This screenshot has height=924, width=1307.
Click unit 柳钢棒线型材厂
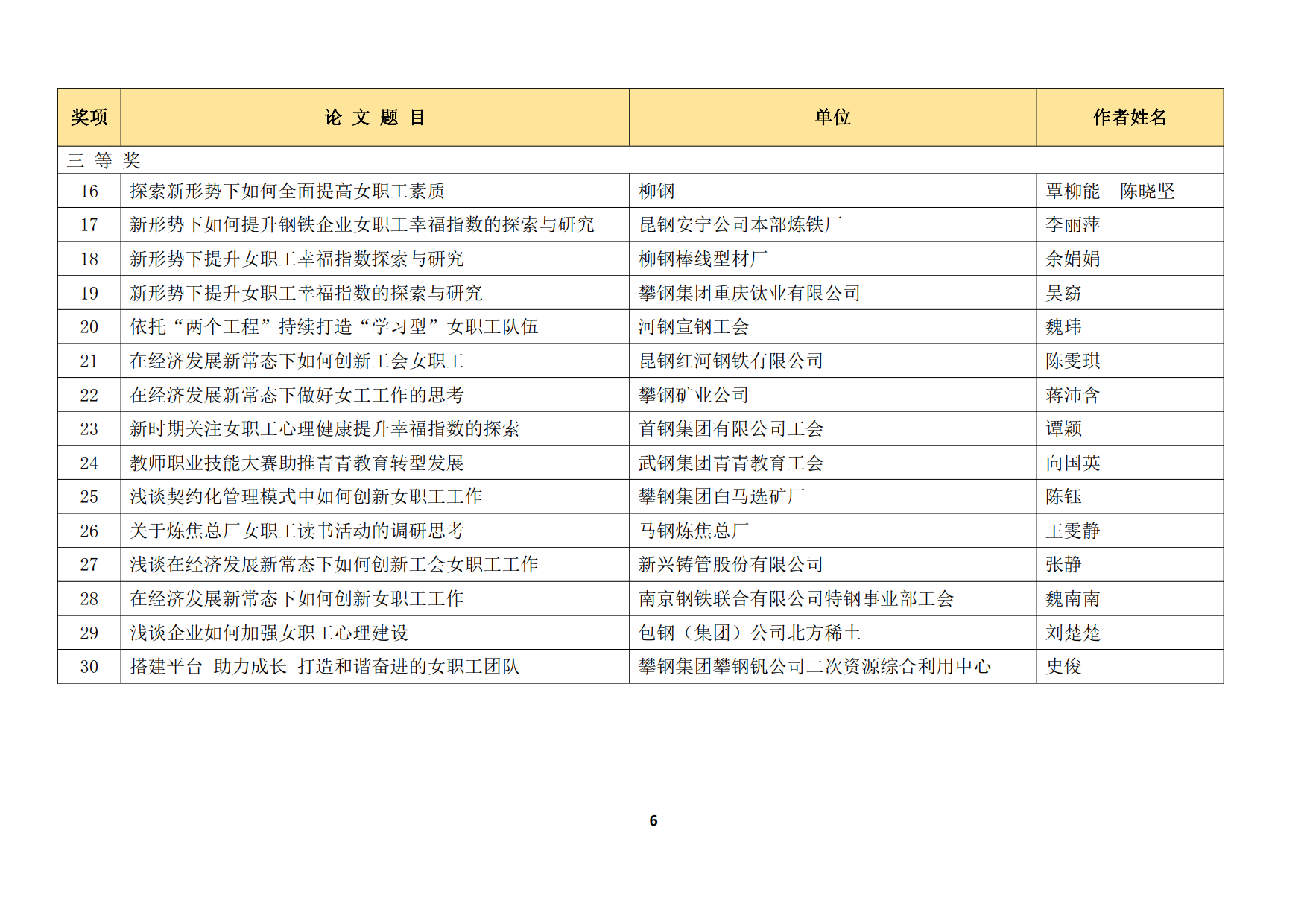703,259
